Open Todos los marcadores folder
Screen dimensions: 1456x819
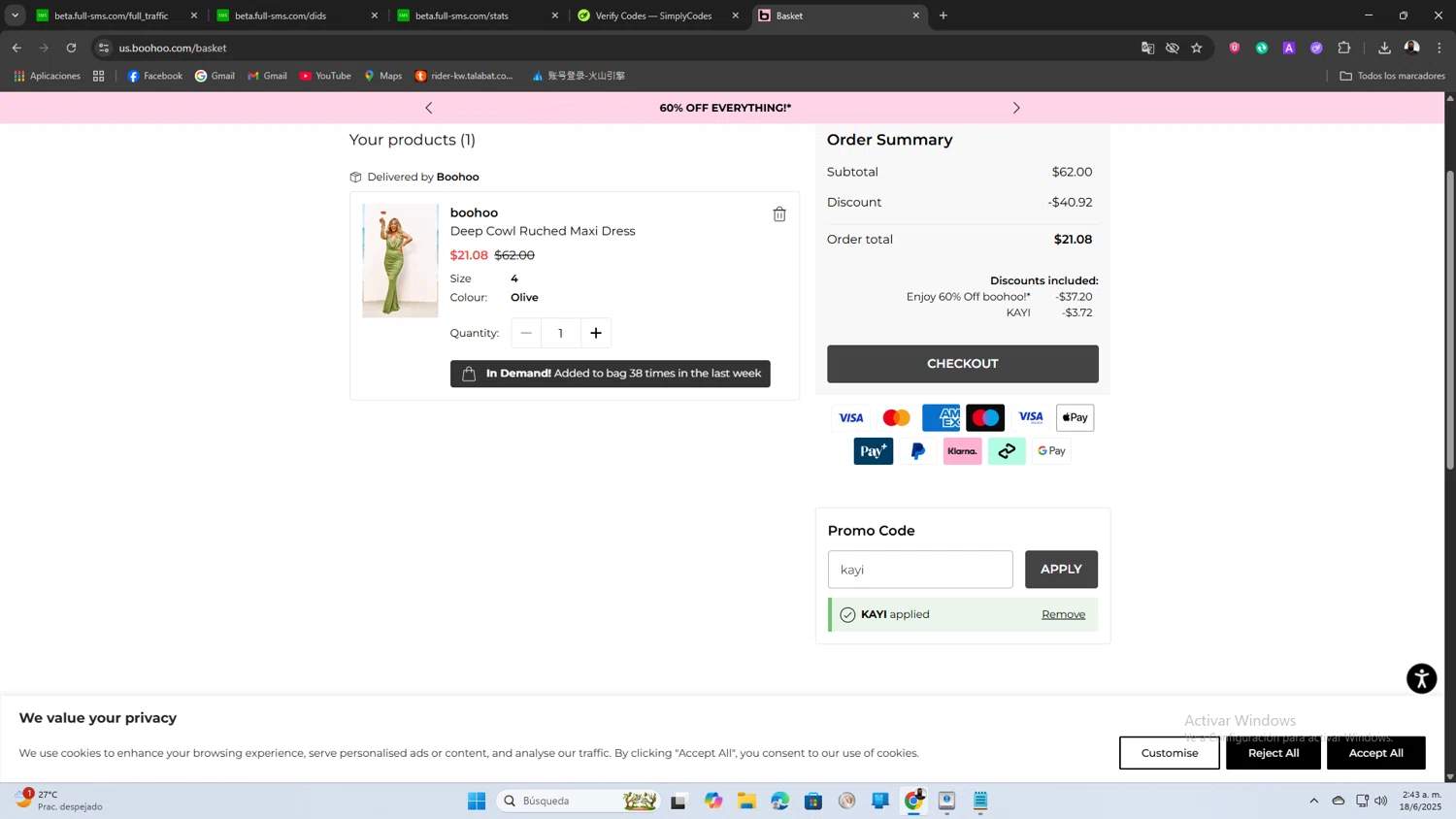[1392, 76]
